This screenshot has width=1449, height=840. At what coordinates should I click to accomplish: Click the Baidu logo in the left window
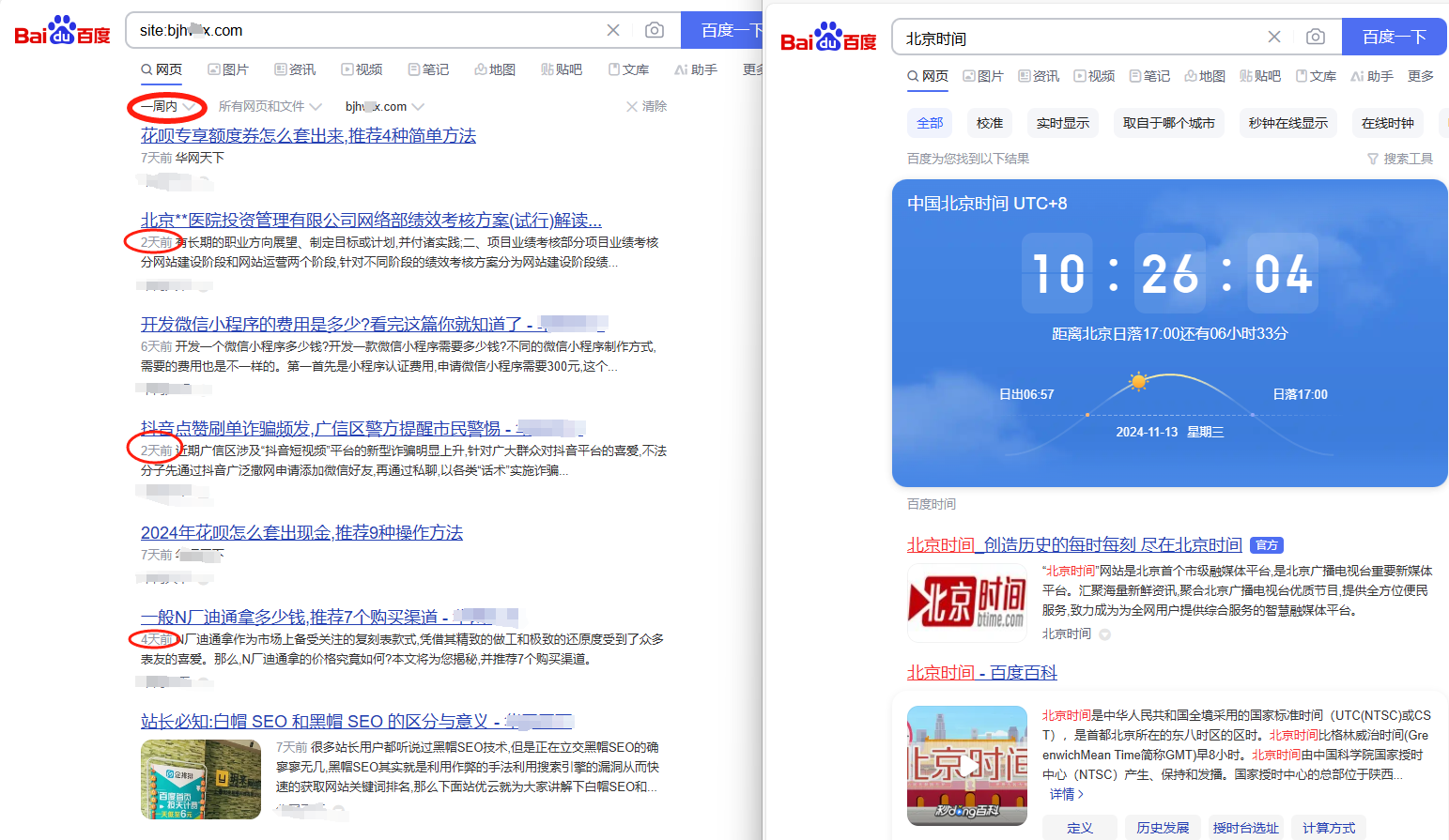pos(62,31)
